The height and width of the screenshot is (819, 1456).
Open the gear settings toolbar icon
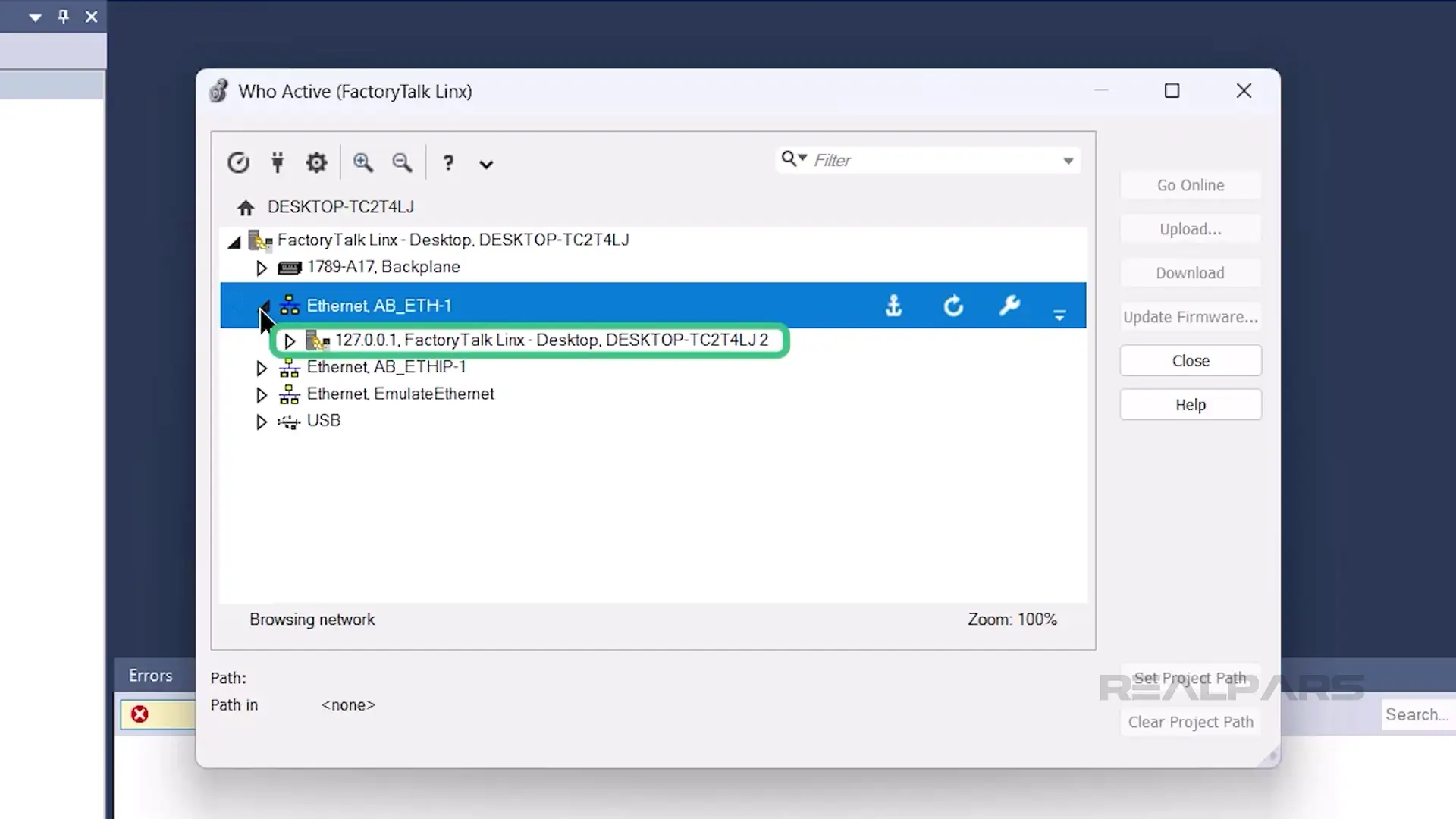coord(316,162)
